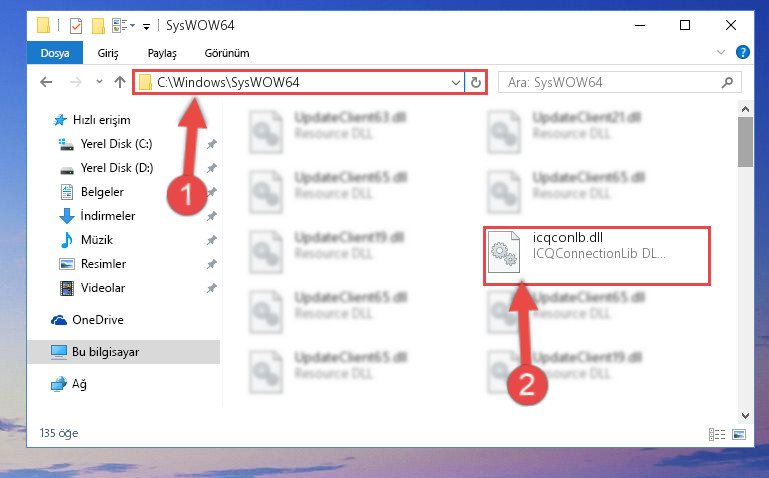Image resolution: width=769 pixels, height=478 pixels.
Task: Click the Up one level arrow
Action: click(120, 82)
